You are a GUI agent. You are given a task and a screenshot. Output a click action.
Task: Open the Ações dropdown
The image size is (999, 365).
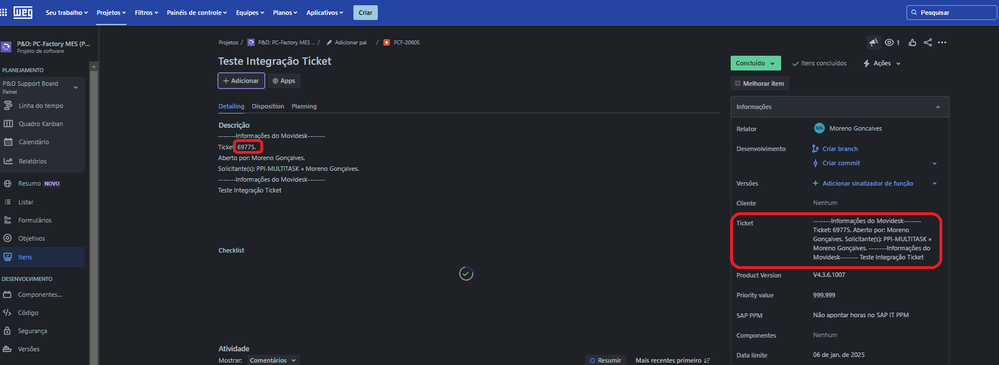point(882,63)
